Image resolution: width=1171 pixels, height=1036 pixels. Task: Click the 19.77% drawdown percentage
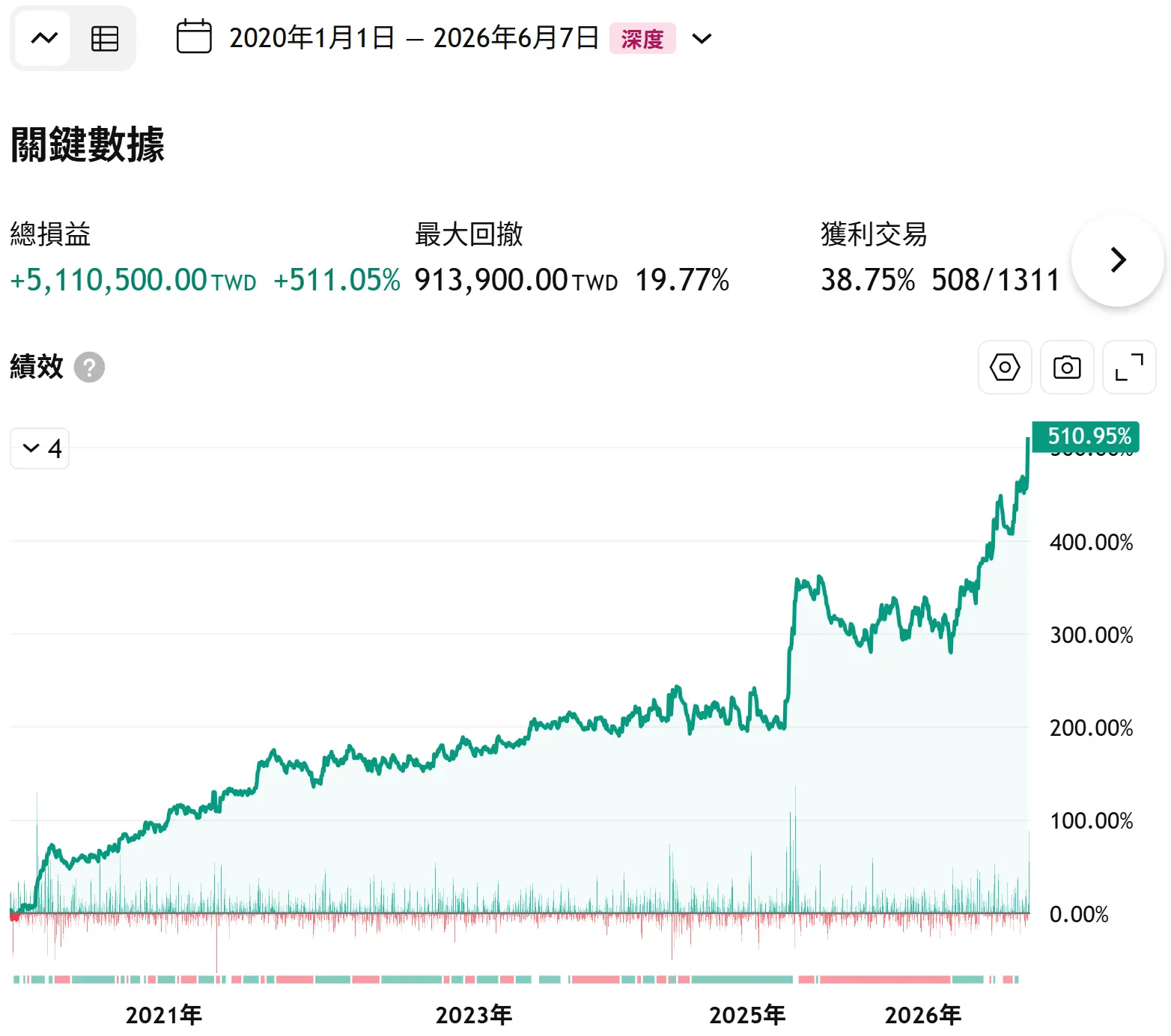pos(682,281)
